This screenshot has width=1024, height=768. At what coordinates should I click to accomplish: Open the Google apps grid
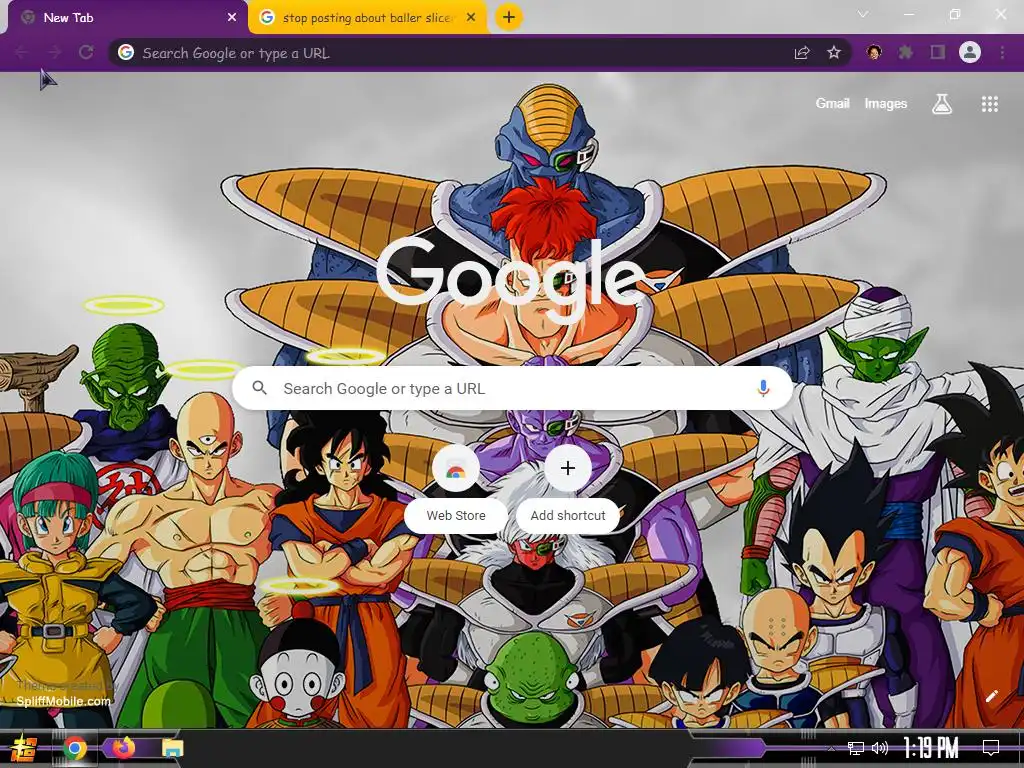(989, 104)
